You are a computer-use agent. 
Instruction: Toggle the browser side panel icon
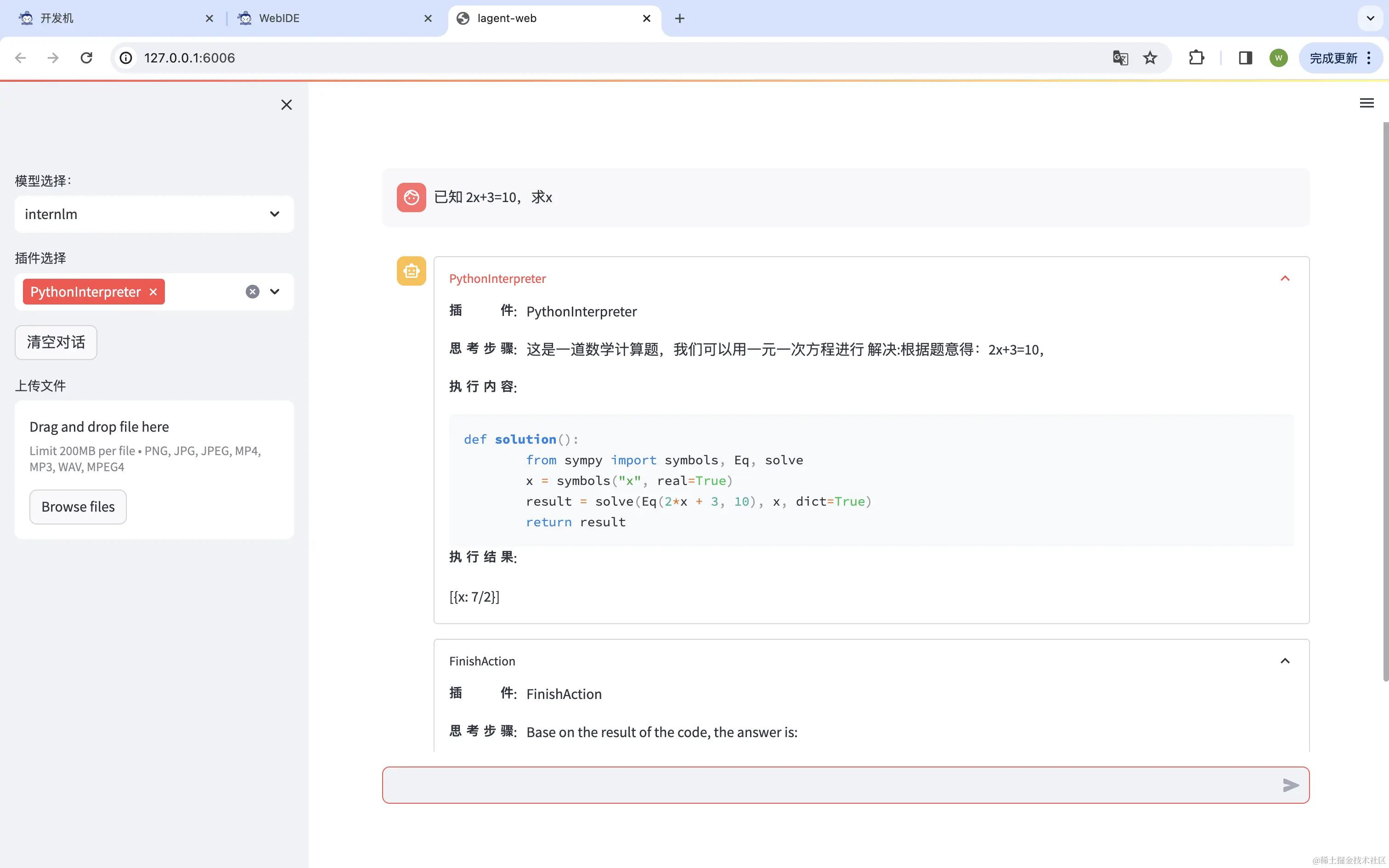pyautogui.click(x=1245, y=58)
